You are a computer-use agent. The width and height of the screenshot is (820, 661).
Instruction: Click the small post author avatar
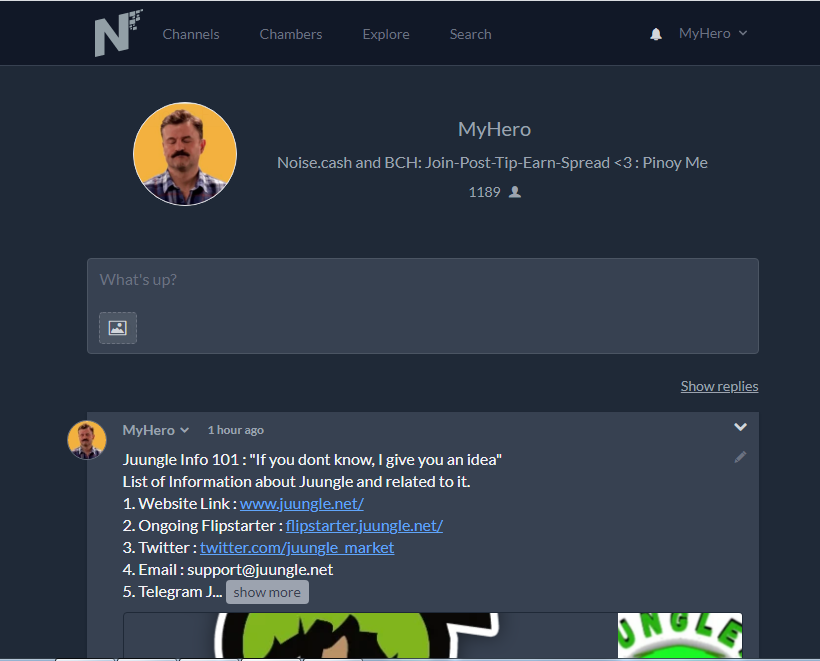click(87, 440)
